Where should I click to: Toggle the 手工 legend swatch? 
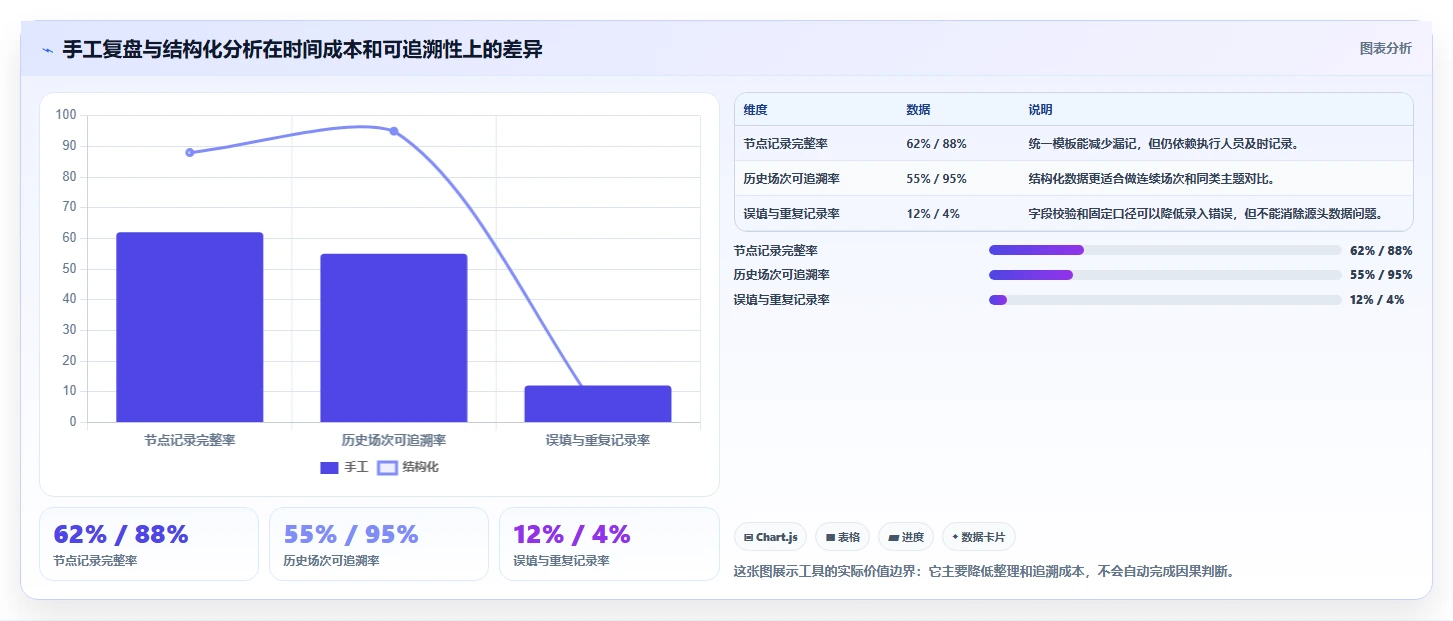coord(329,467)
